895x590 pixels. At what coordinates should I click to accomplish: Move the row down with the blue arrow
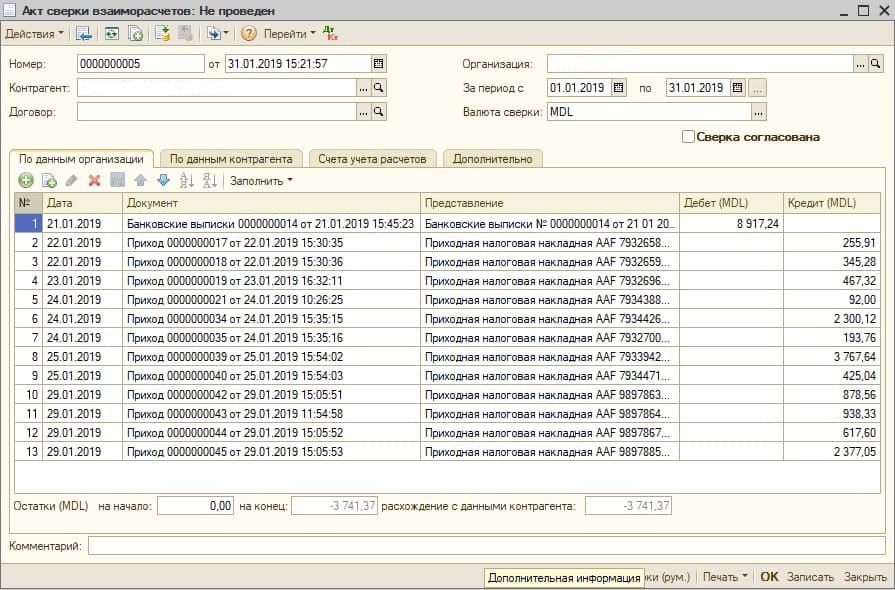pyautogui.click(x=163, y=181)
